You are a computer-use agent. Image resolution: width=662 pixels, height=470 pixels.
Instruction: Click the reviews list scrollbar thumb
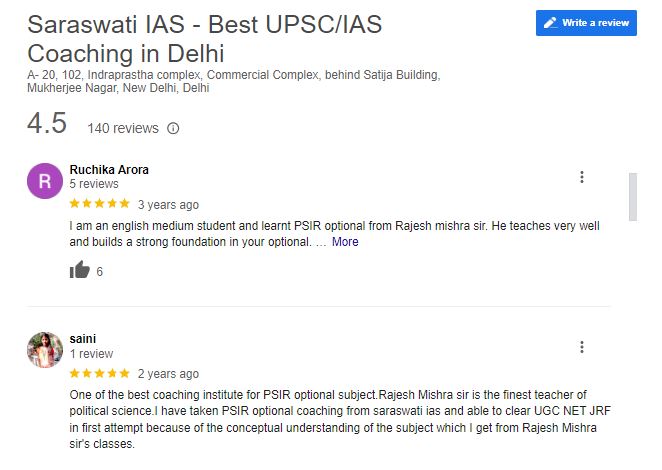point(632,196)
